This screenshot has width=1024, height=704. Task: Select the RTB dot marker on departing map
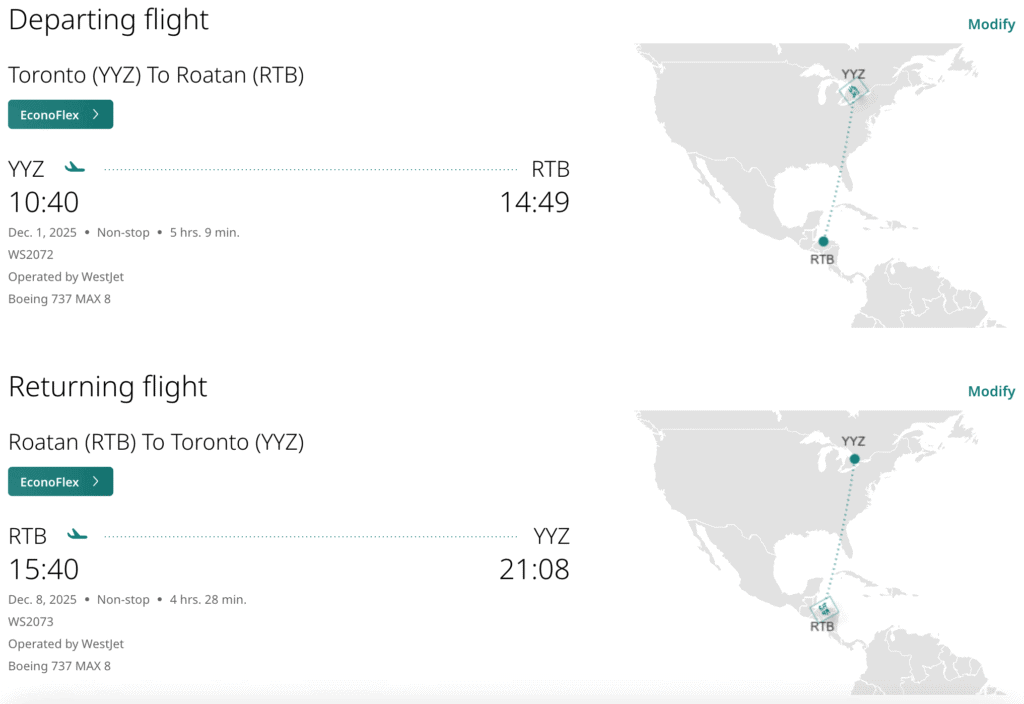pyautogui.click(x=823, y=241)
